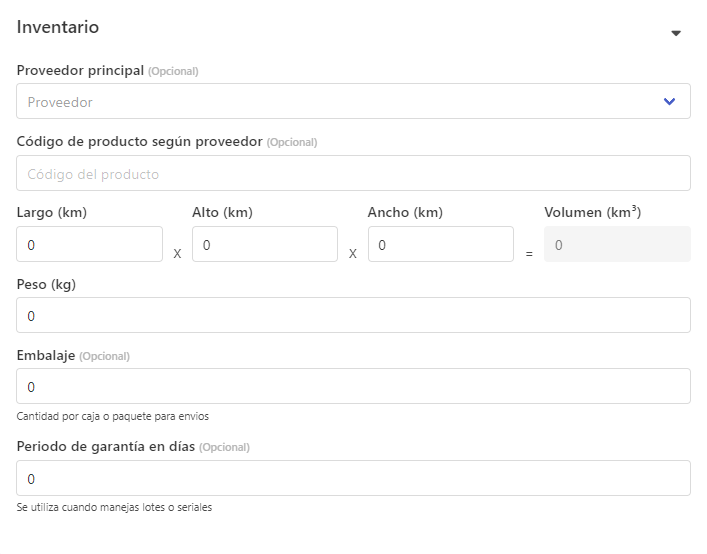Open the Proveedor principal dropdown
707x554 pixels.
click(x=340, y=101)
